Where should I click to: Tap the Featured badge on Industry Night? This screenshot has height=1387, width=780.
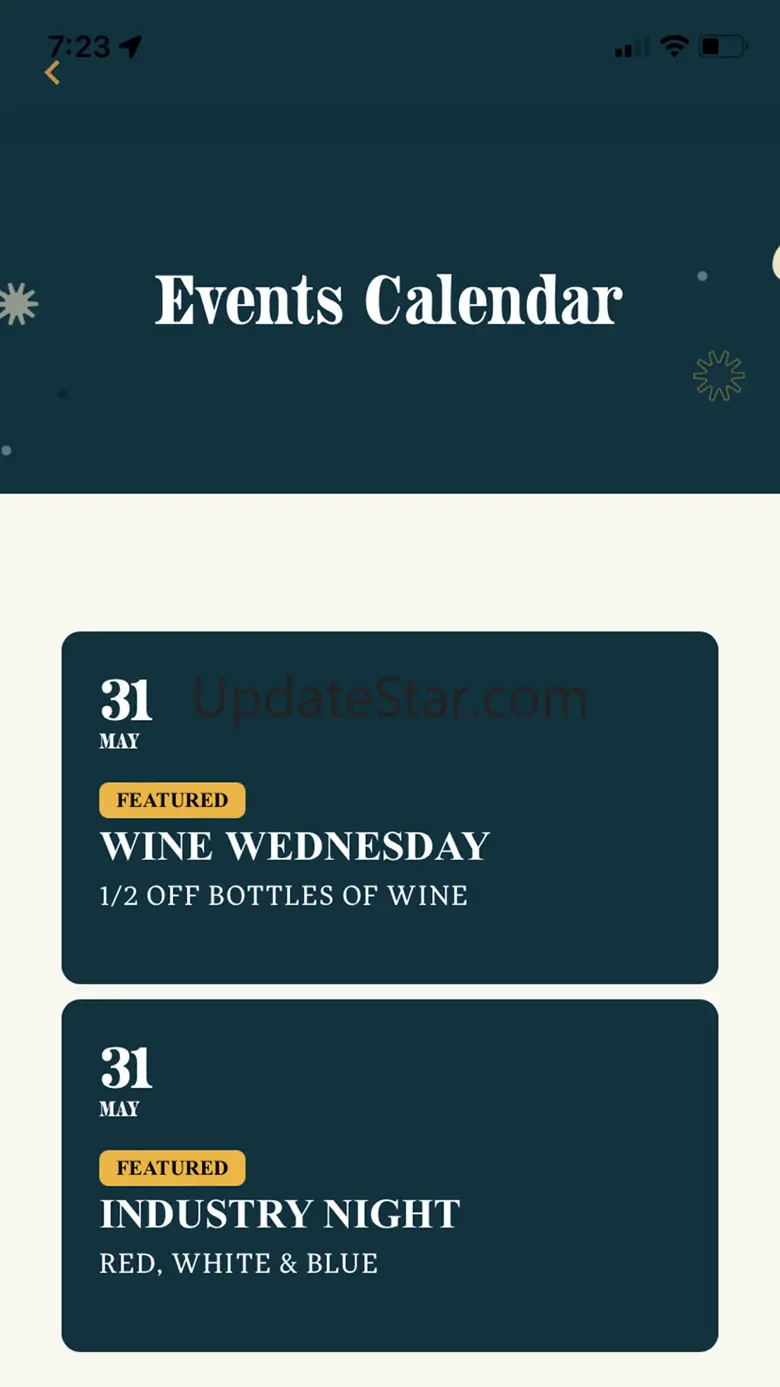pyautogui.click(x=172, y=1168)
